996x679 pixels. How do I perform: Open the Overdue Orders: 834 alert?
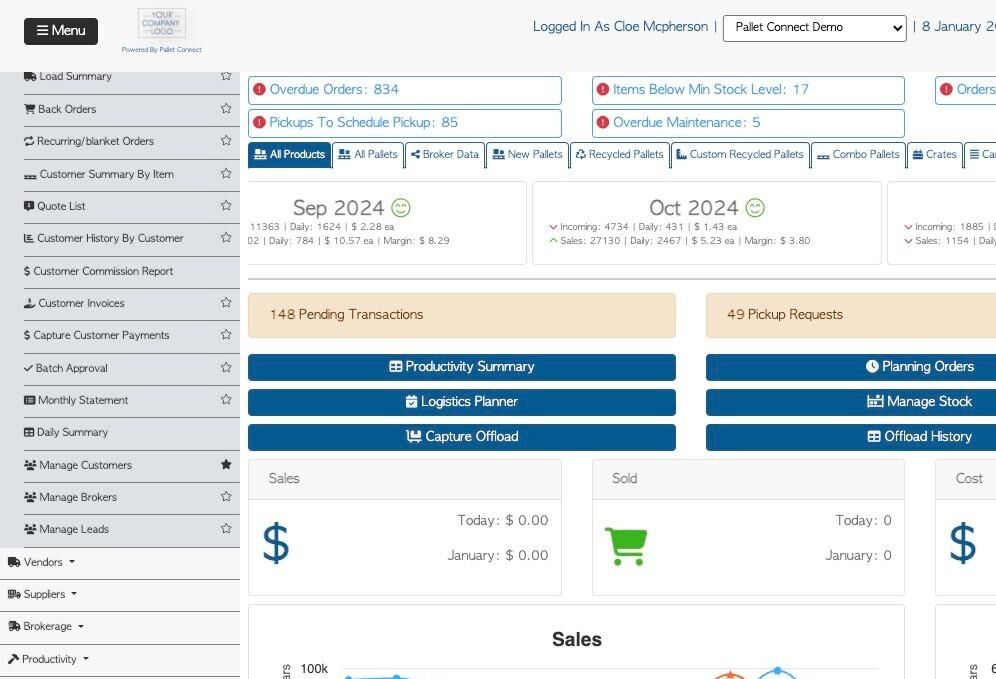(x=405, y=90)
